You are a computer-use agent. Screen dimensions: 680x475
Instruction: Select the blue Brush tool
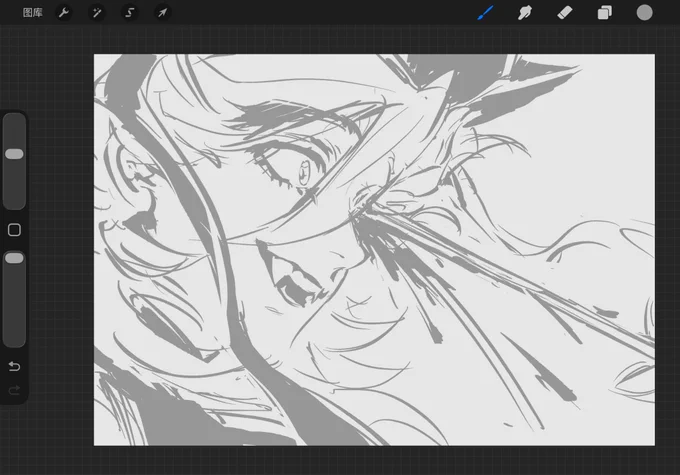point(485,13)
